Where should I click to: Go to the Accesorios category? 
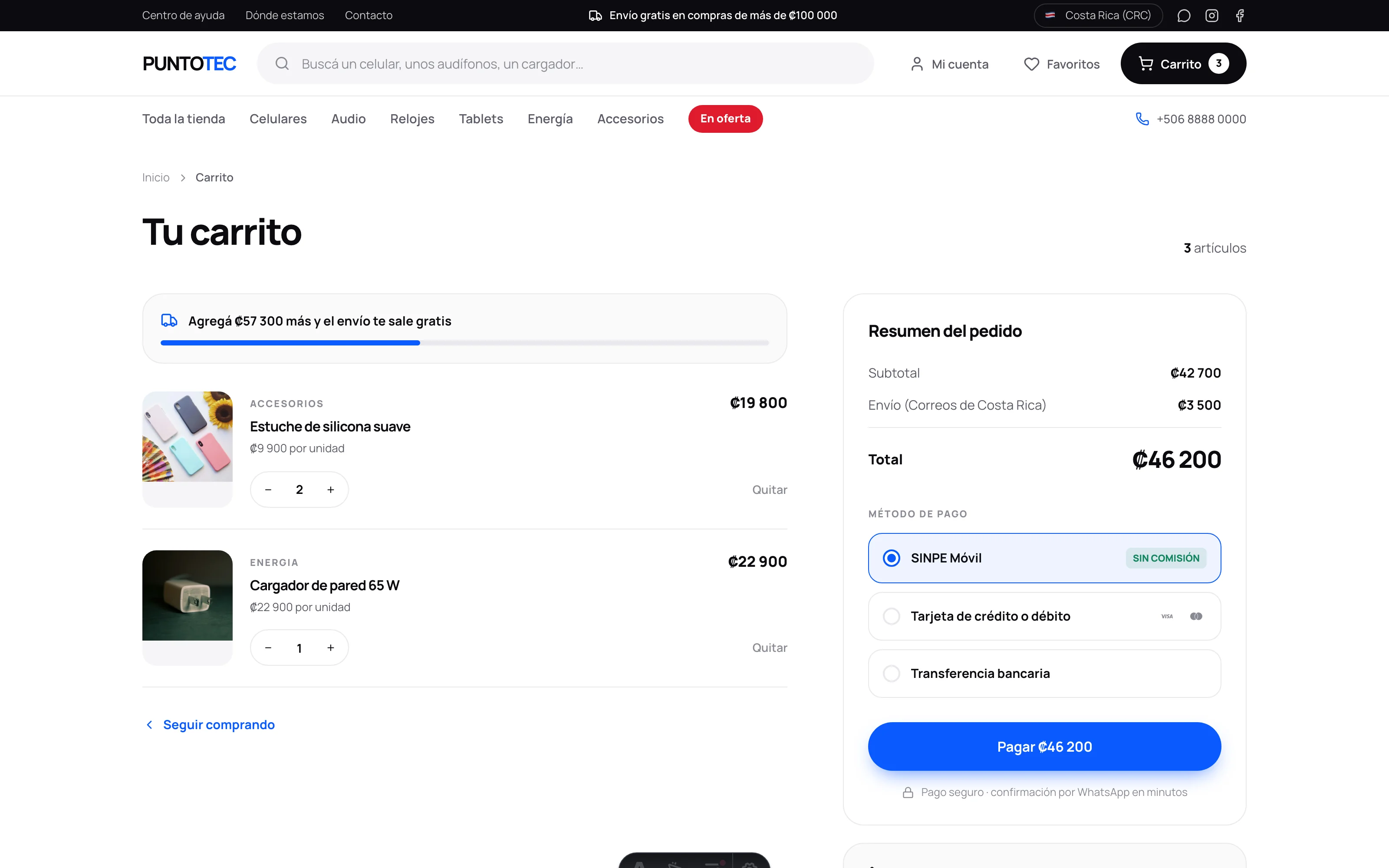[630, 119]
